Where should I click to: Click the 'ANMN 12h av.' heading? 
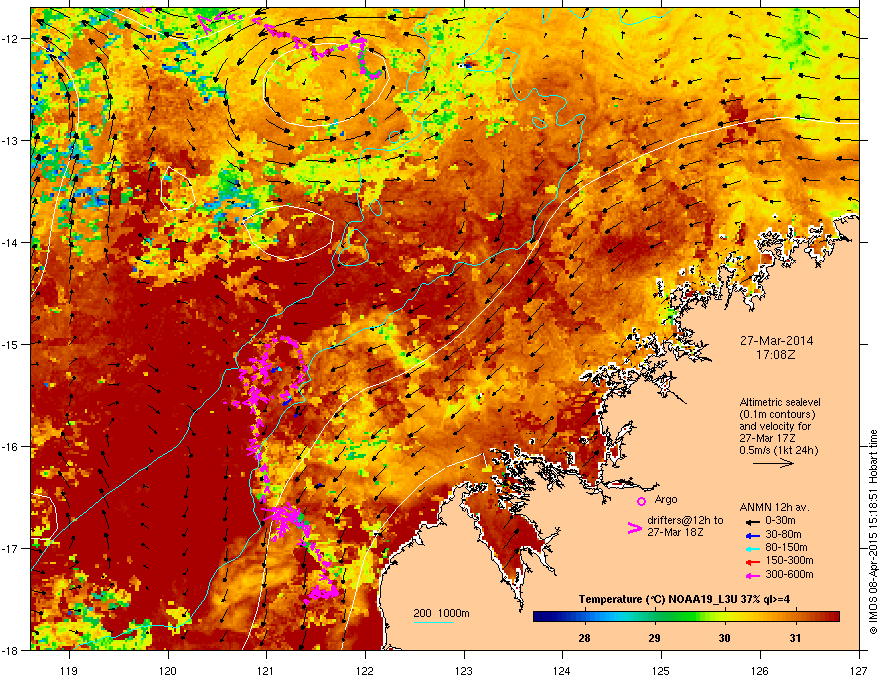(774, 507)
